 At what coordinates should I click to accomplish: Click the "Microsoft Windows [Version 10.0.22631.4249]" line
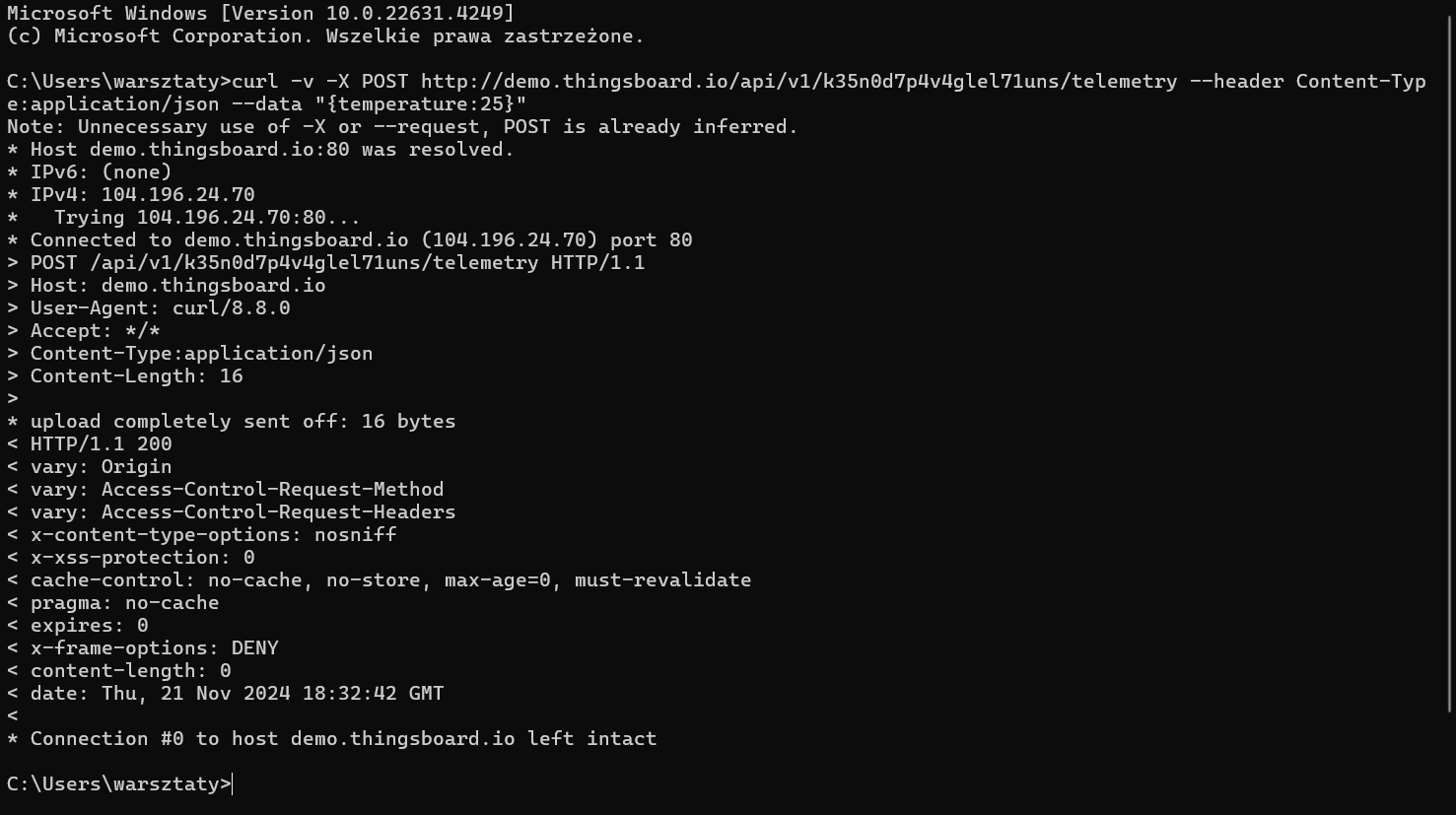pyautogui.click(x=260, y=14)
